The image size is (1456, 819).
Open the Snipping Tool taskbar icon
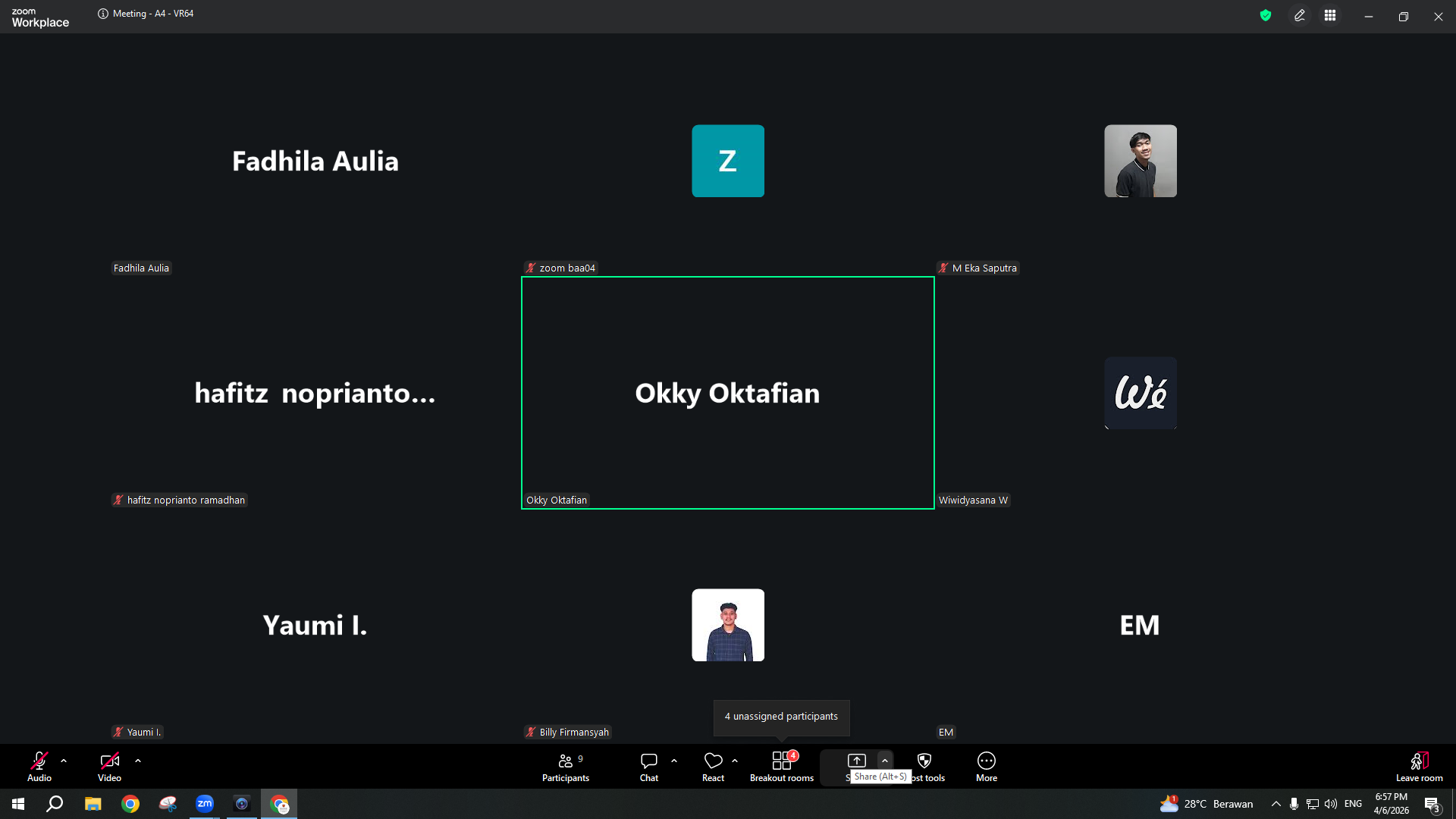168,804
